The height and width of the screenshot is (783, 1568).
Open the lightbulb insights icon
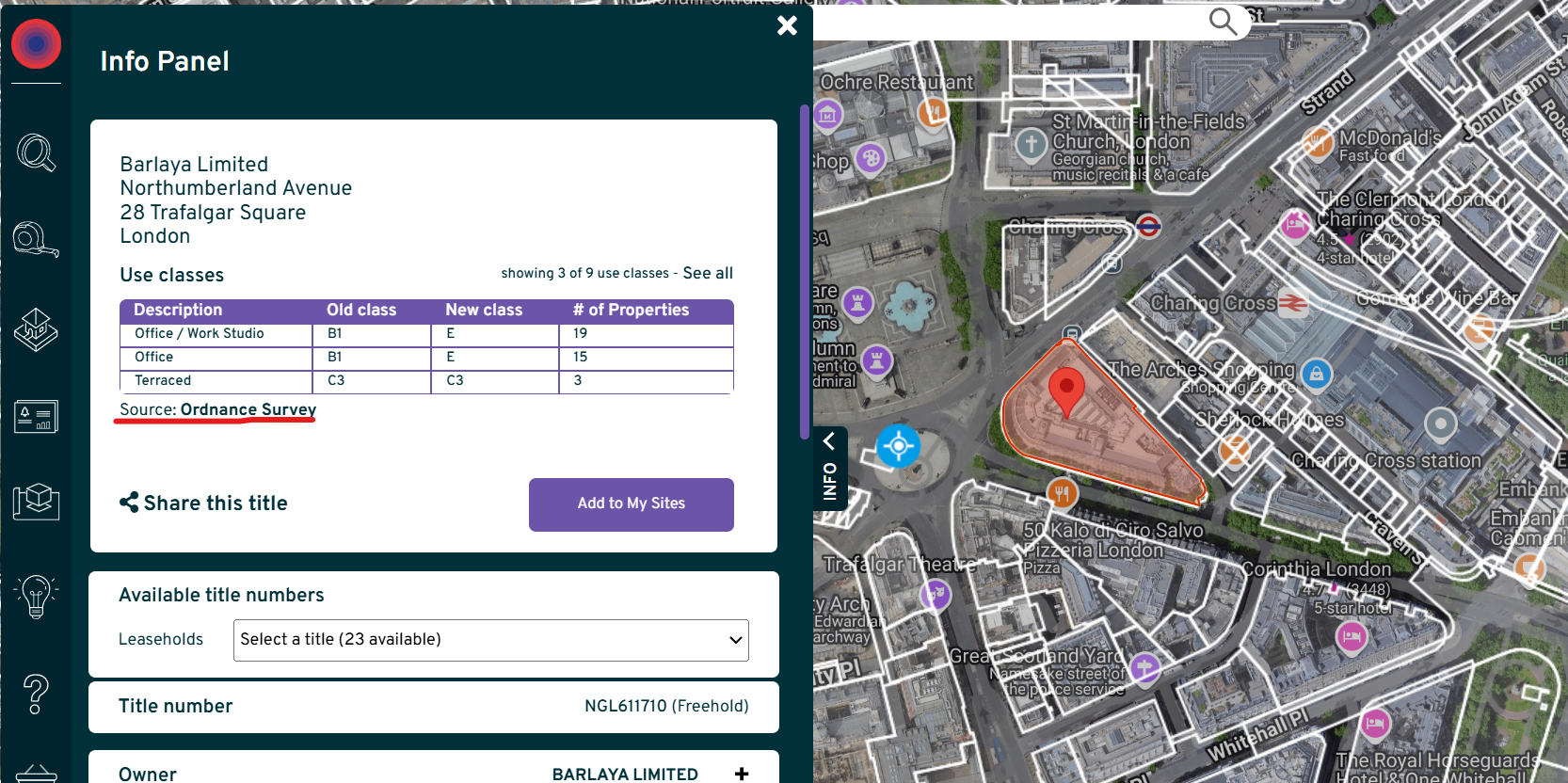click(x=36, y=597)
